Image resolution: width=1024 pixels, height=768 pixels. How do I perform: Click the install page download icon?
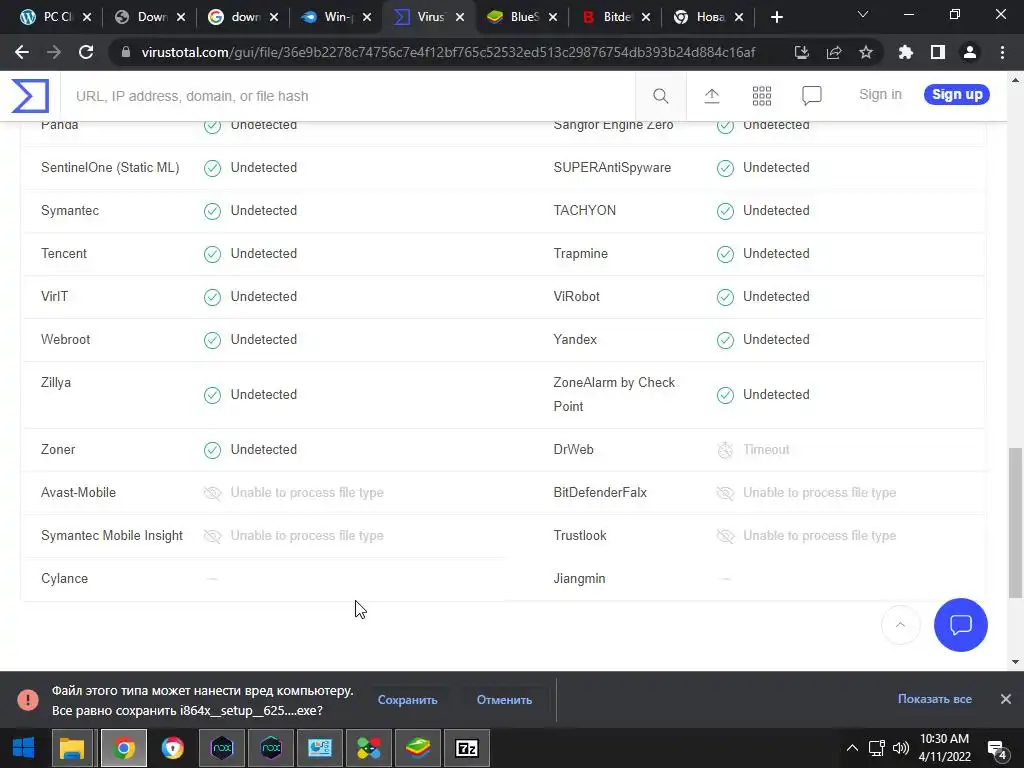point(802,52)
